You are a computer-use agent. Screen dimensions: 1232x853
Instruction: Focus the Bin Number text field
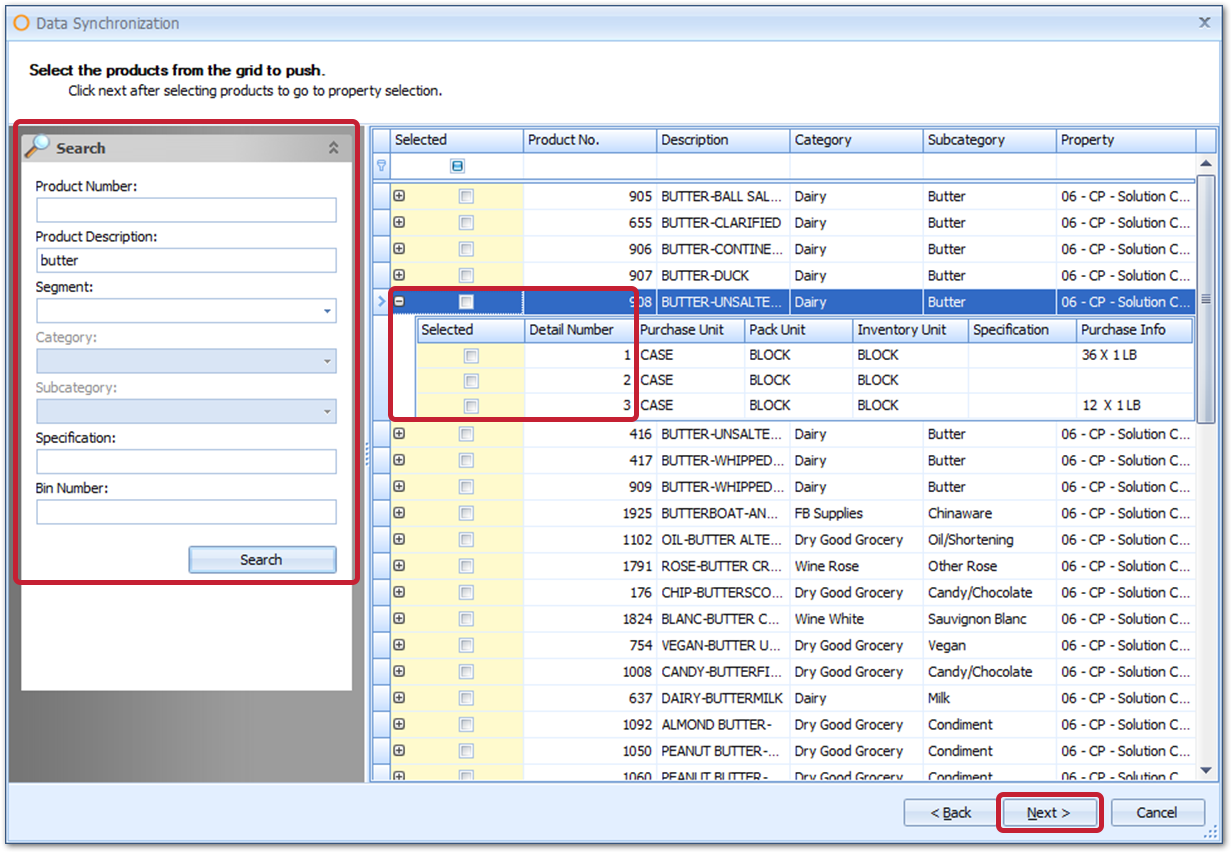pyautogui.click(x=186, y=512)
